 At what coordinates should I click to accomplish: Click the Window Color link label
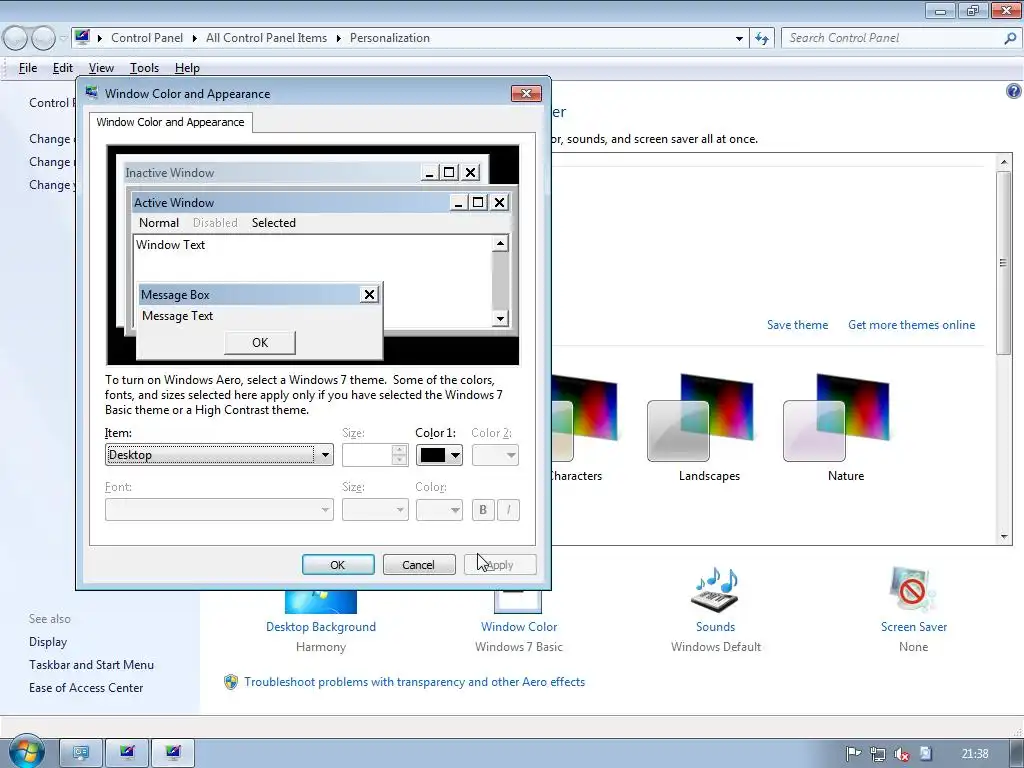(519, 627)
